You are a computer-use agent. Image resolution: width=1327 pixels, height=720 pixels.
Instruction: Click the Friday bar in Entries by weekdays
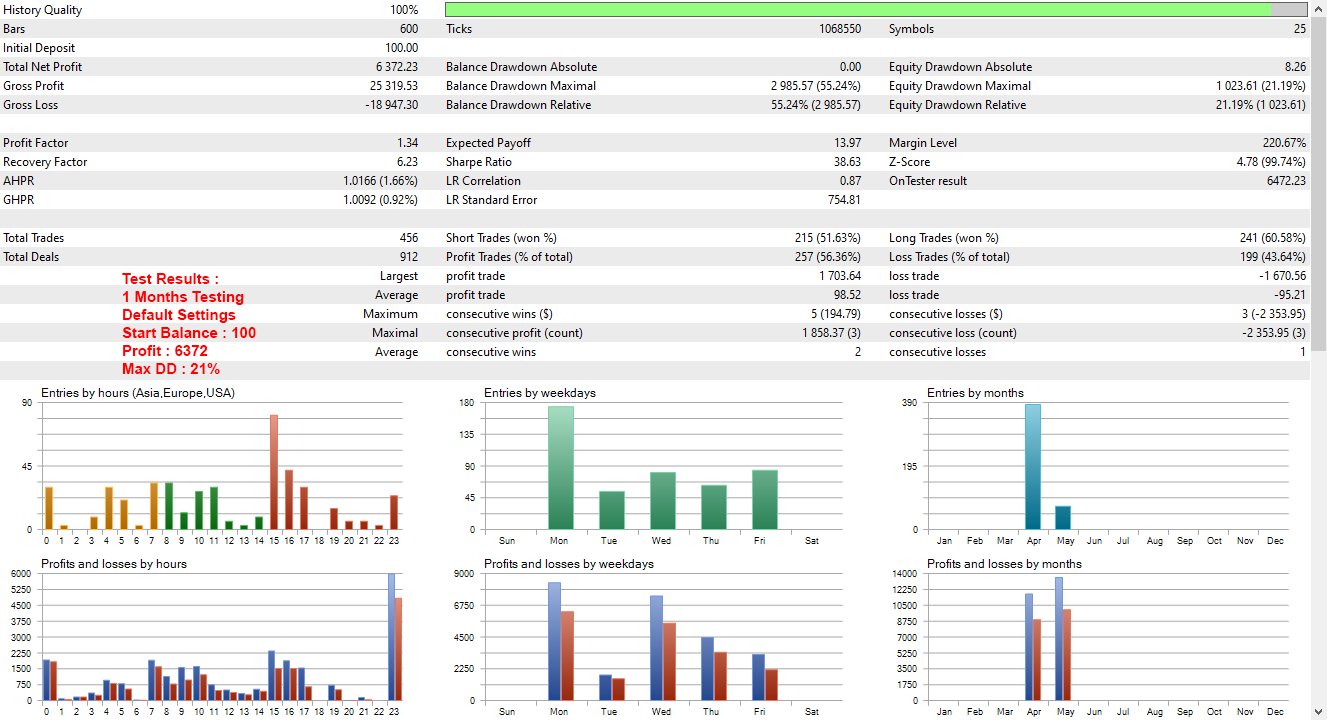coord(765,499)
